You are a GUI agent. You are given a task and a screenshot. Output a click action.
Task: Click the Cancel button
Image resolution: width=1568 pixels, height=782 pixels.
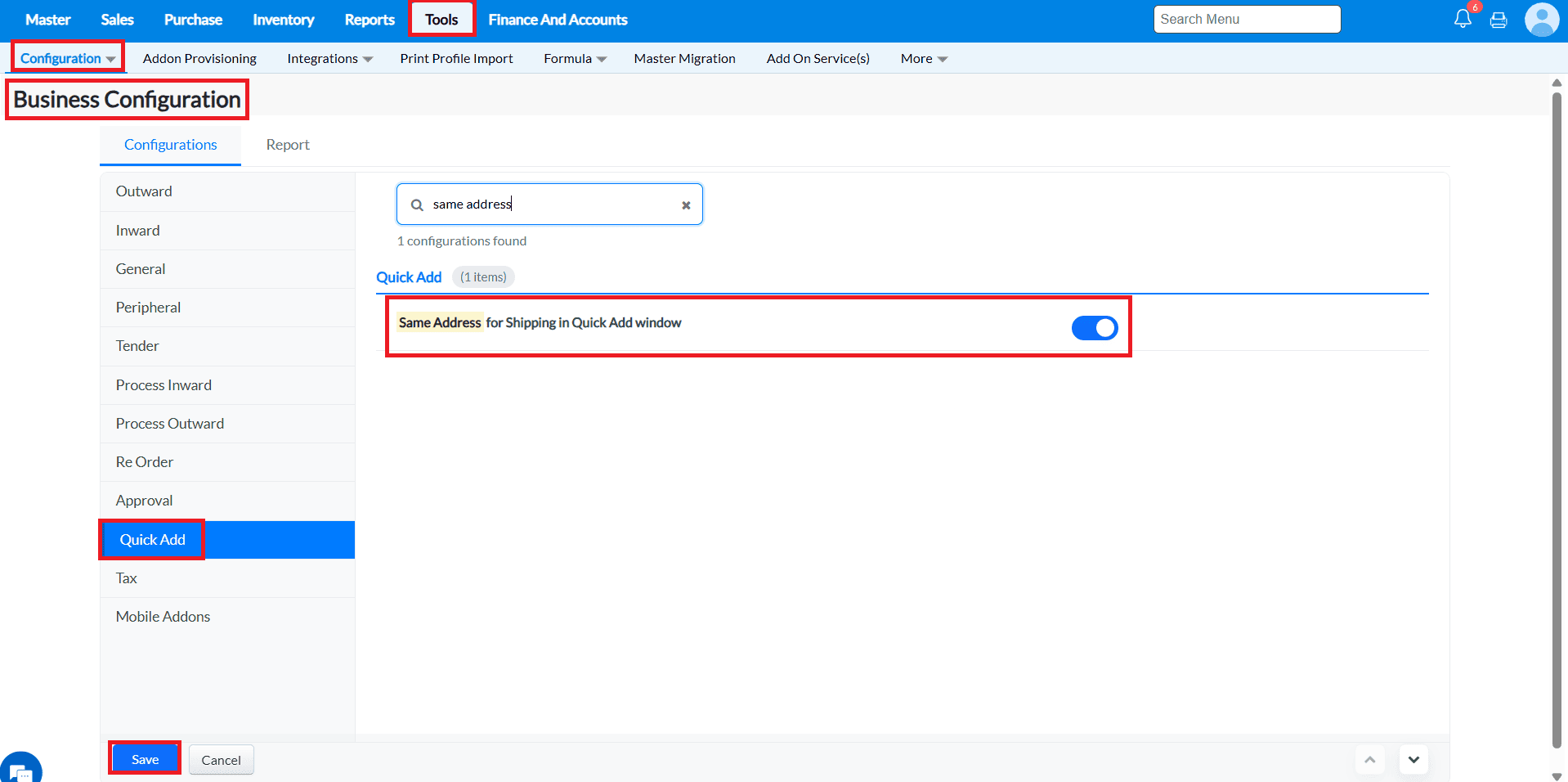coord(221,760)
